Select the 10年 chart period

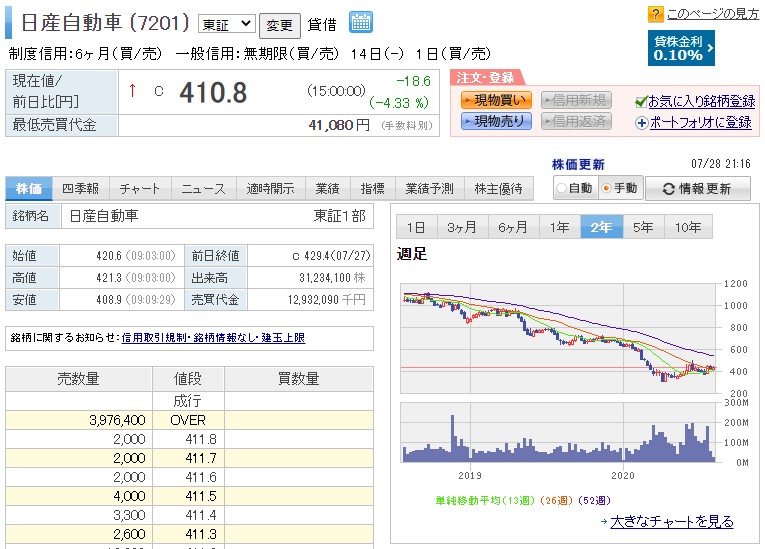click(x=688, y=227)
